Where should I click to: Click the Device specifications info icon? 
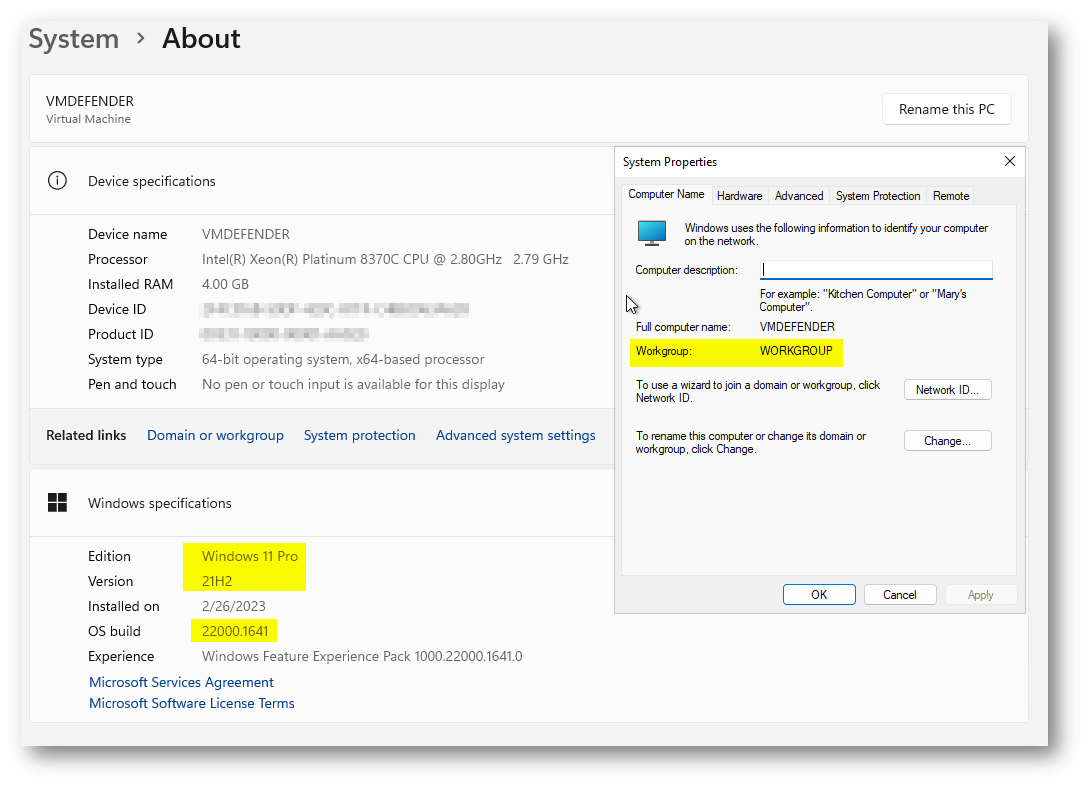(57, 181)
